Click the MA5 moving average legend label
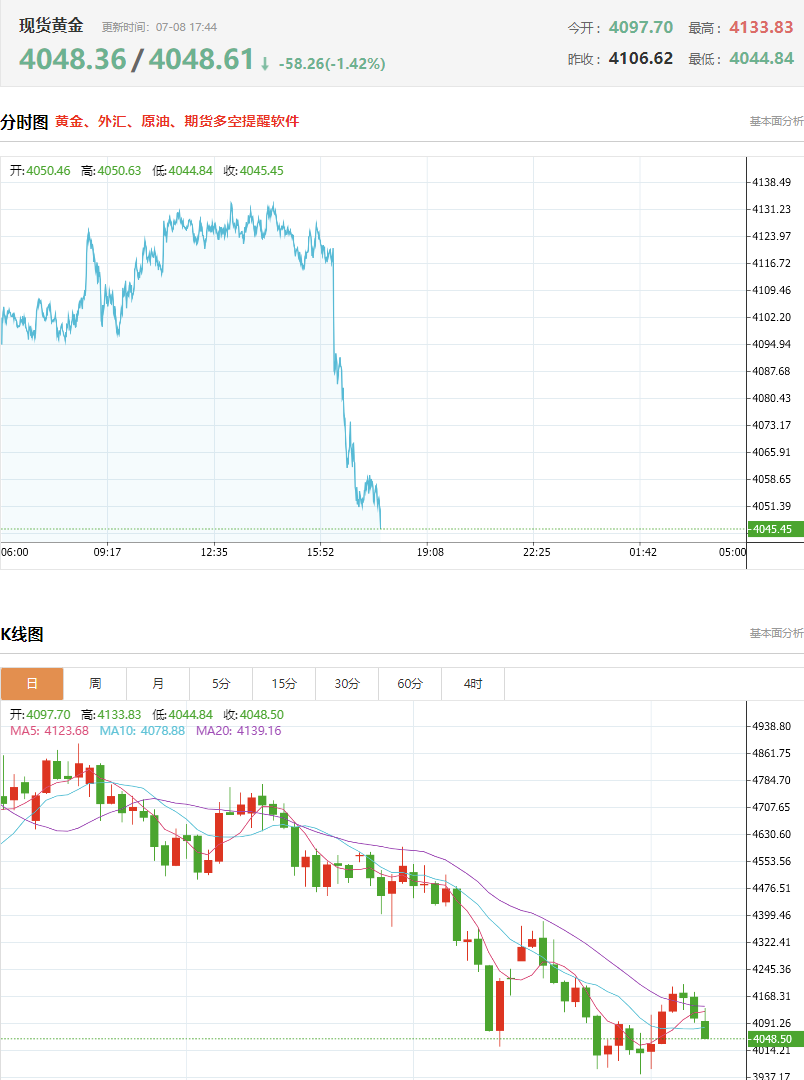804x1080 pixels. (50, 731)
